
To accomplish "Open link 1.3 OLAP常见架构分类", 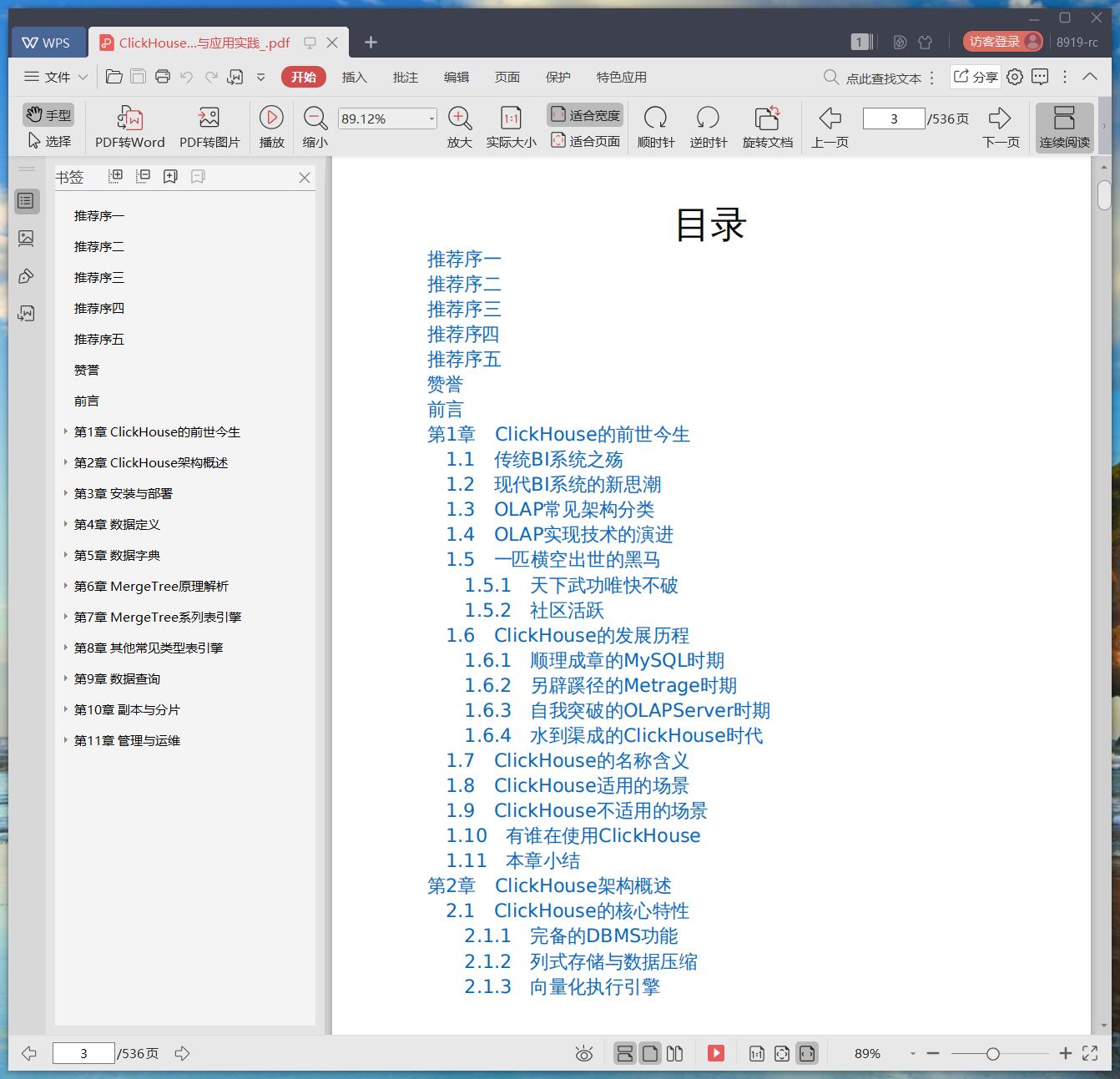I will (550, 510).
